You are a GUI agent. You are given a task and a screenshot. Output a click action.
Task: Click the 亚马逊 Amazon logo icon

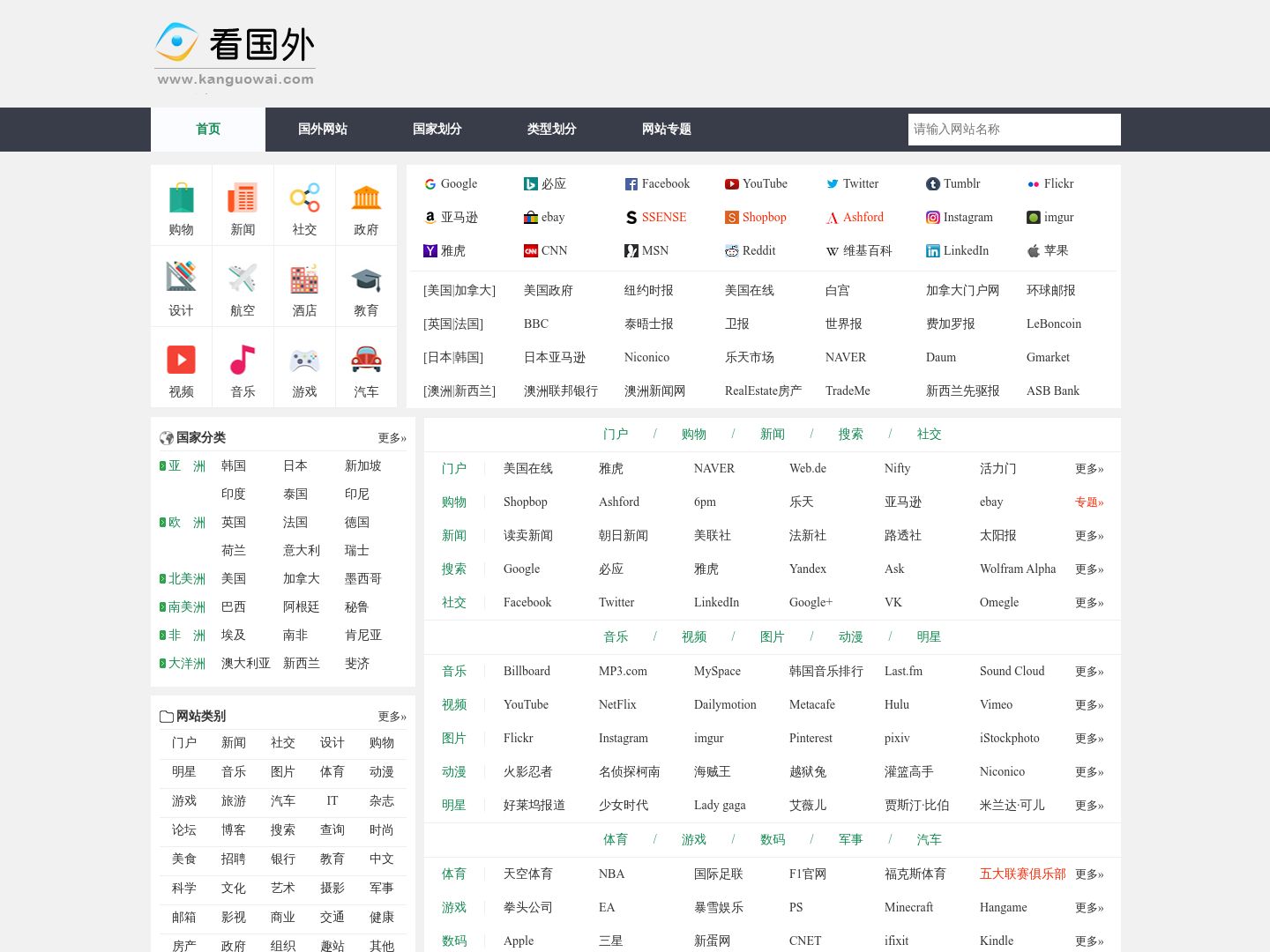pos(430,218)
